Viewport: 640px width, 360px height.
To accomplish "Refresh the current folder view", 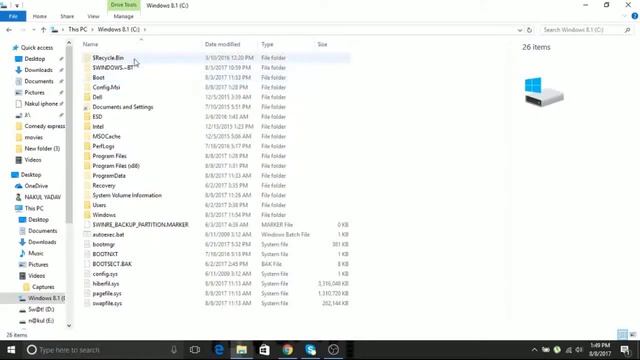I will coord(529,30).
